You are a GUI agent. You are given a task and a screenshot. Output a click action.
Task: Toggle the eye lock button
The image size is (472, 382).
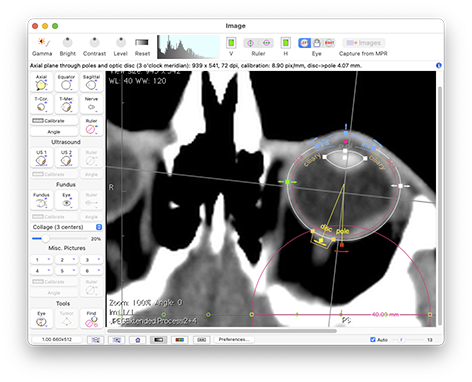pyautogui.click(x=317, y=43)
